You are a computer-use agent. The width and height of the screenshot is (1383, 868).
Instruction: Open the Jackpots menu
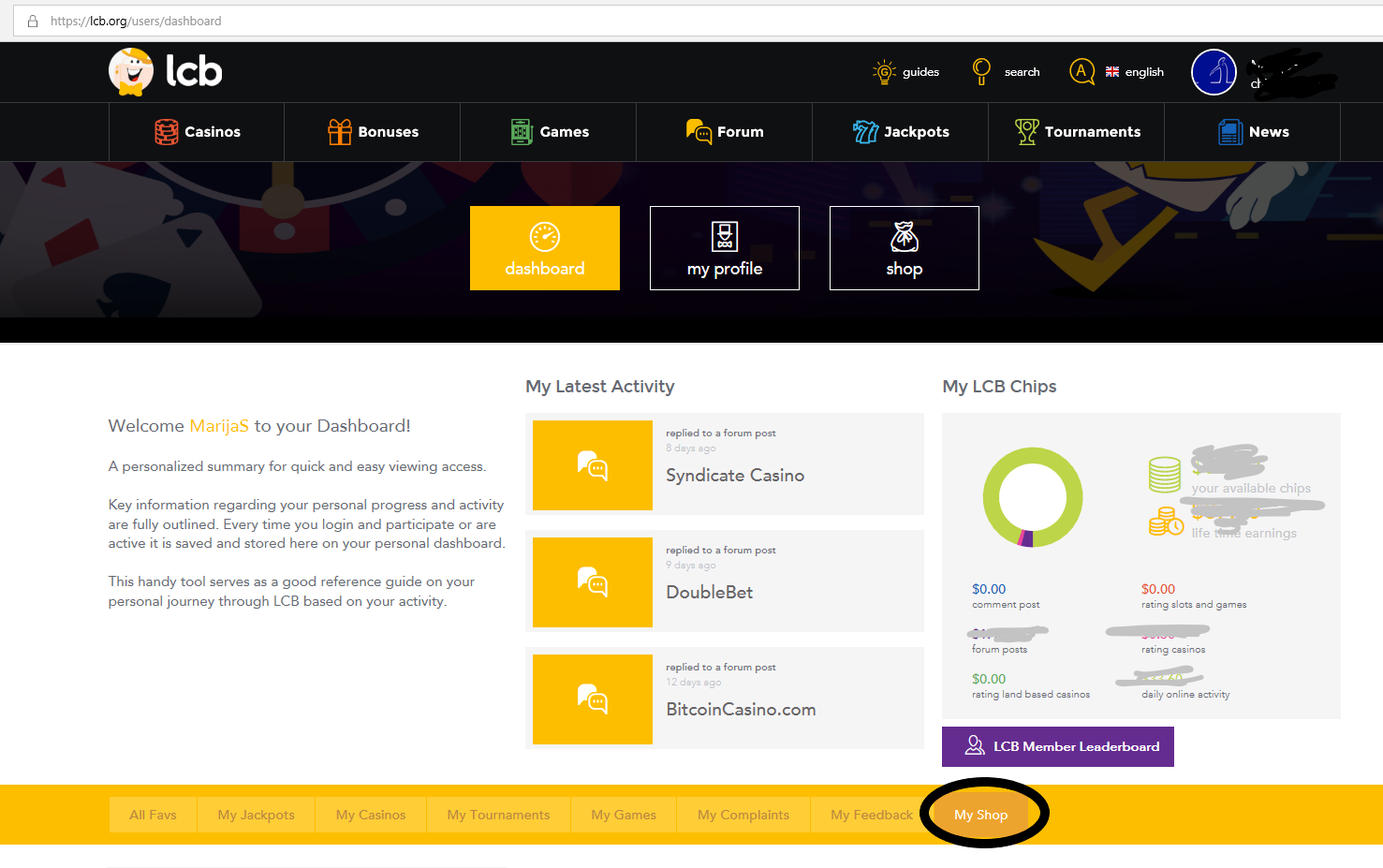pyautogui.click(x=901, y=132)
